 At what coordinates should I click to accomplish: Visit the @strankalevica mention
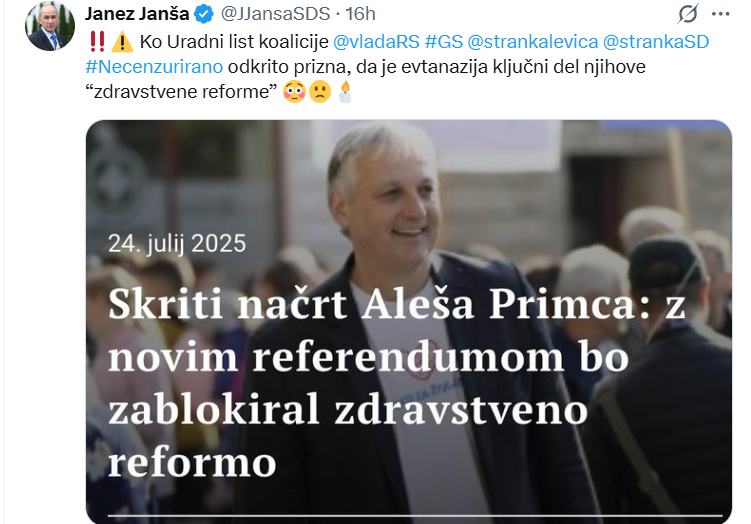point(533,42)
